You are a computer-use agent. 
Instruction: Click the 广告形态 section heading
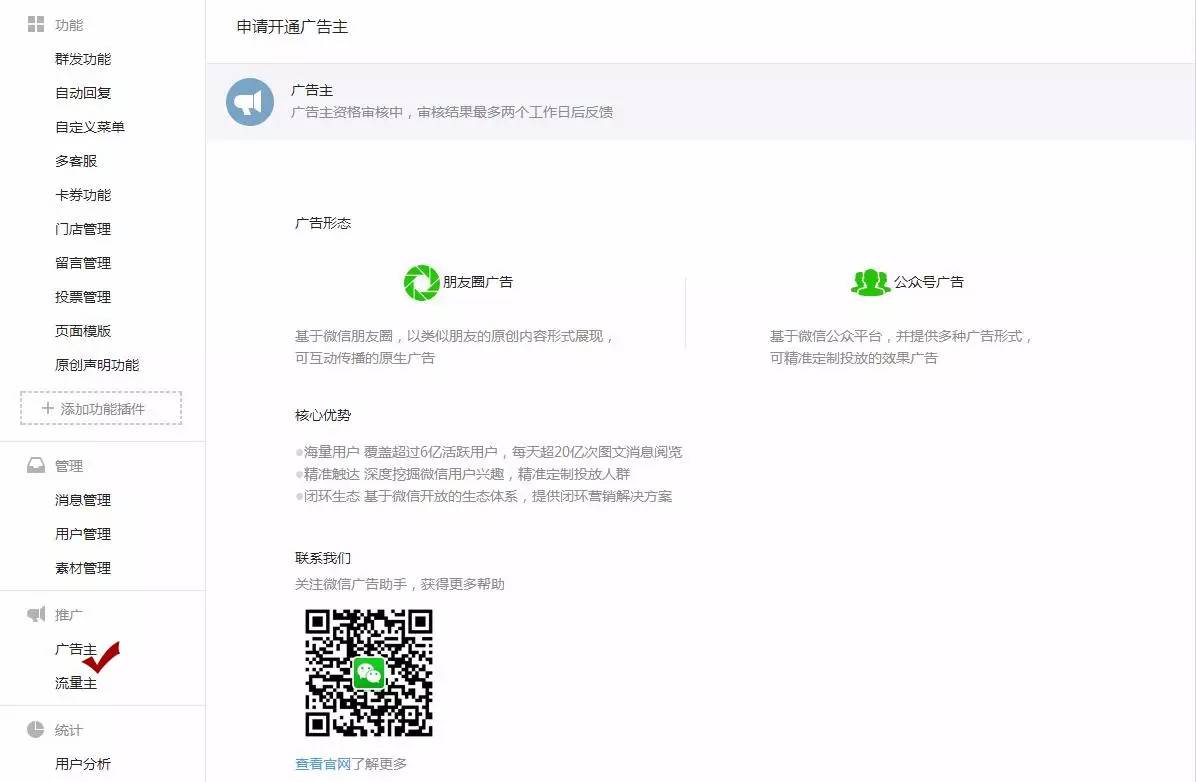coord(323,224)
